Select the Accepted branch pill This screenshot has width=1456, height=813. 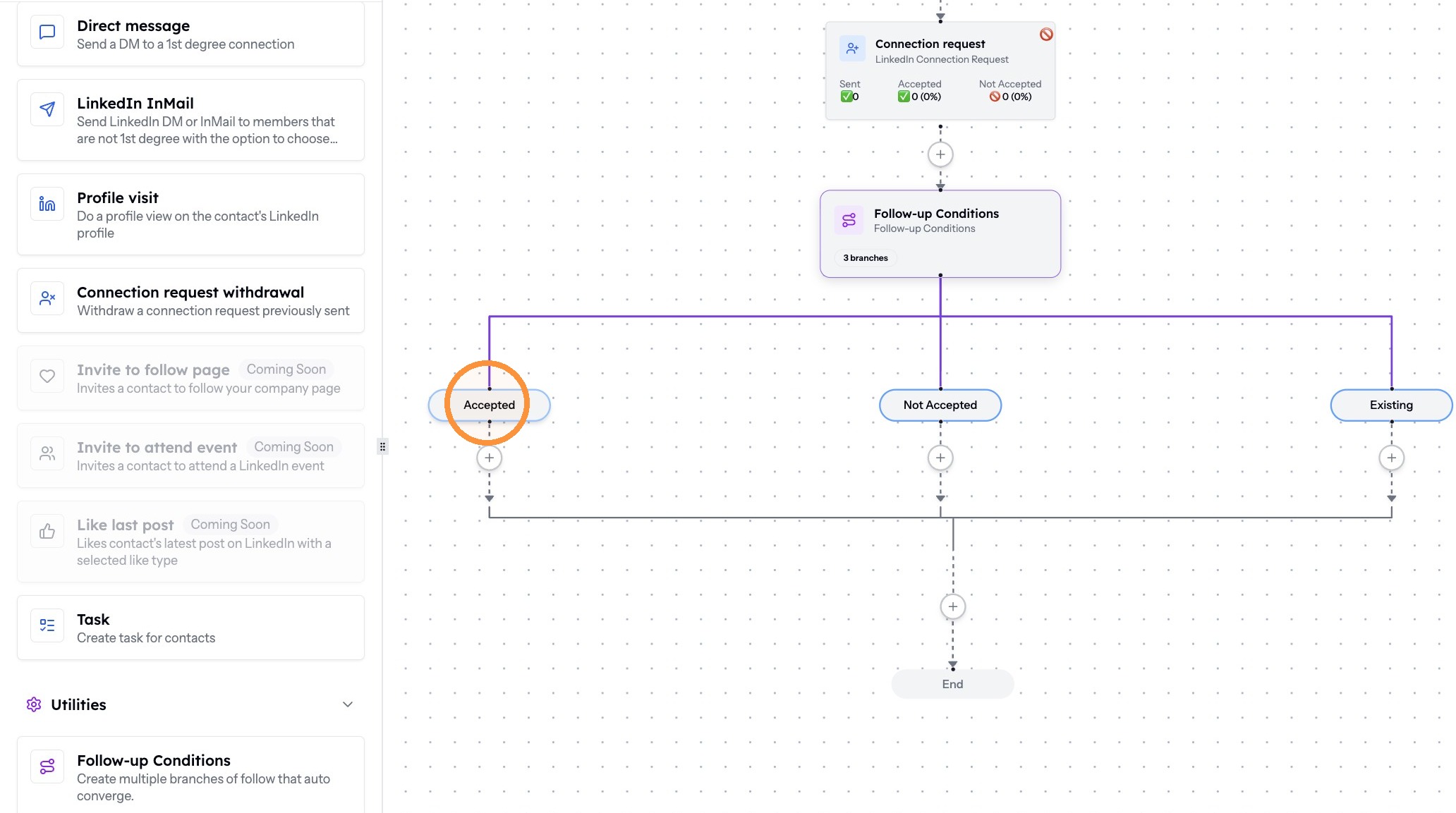489,405
